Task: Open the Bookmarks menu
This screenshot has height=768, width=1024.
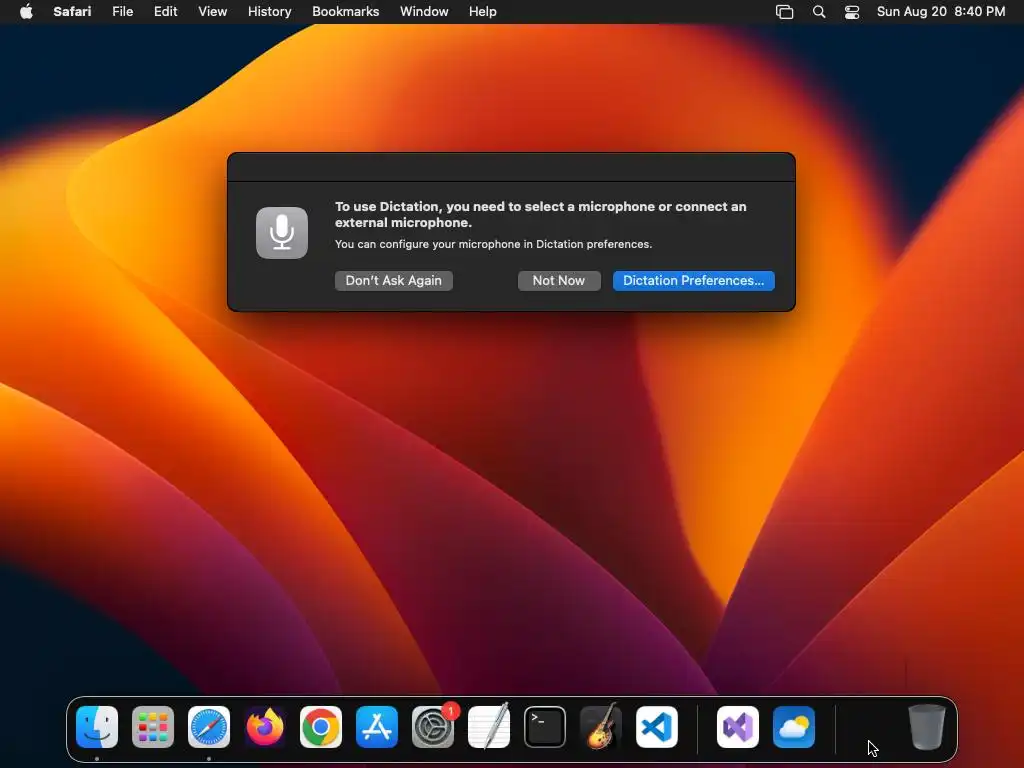Action: click(345, 12)
